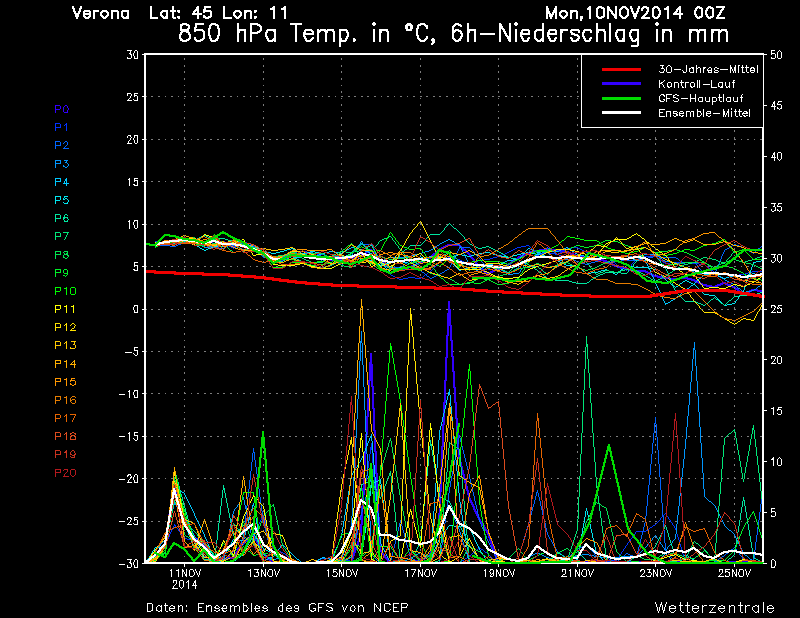Click the 17NOV date axis label
The width and height of the screenshot is (800, 618).
420,573
